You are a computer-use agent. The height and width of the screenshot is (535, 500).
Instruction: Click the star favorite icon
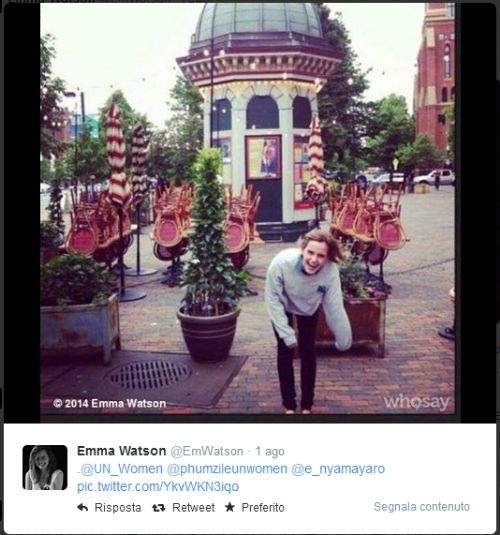point(230,507)
